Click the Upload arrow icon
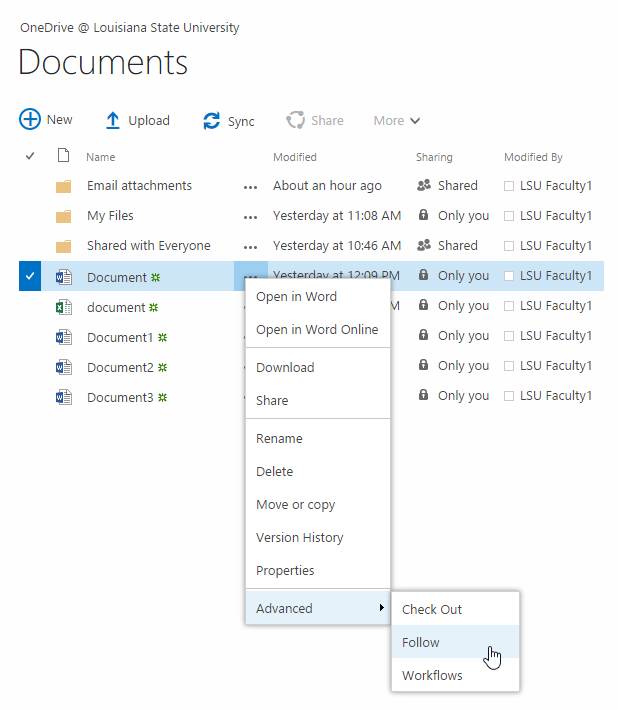 (x=113, y=120)
